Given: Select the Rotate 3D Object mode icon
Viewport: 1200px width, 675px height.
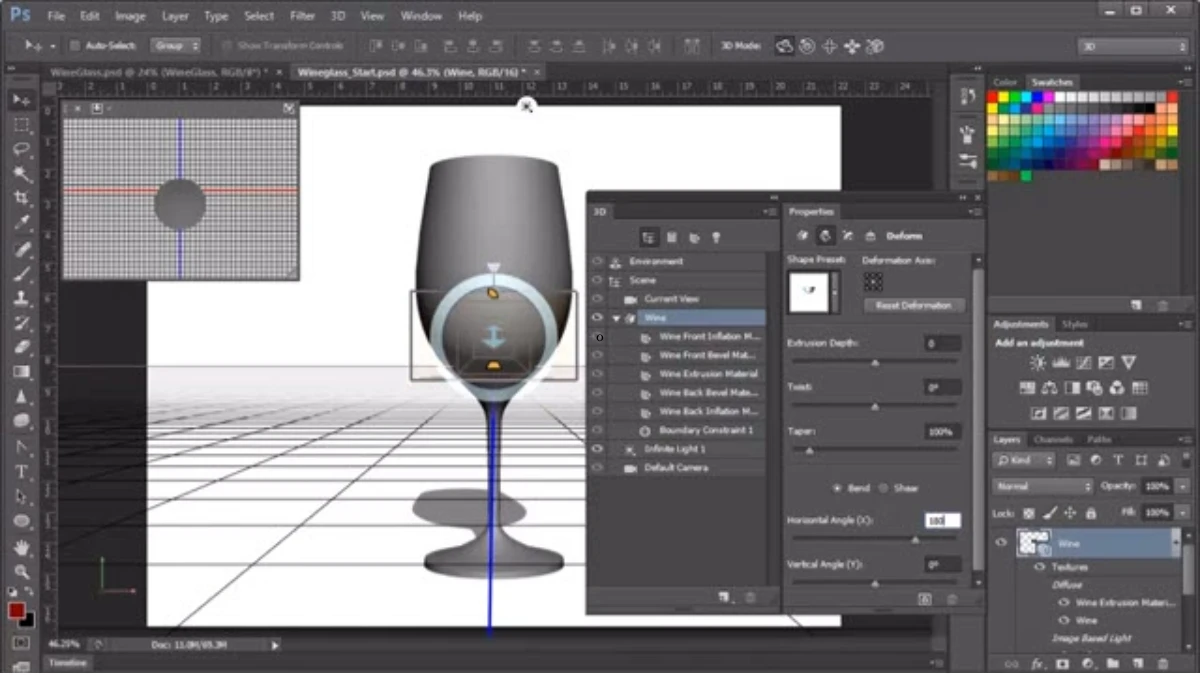Looking at the screenshot, I should point(785,46).
